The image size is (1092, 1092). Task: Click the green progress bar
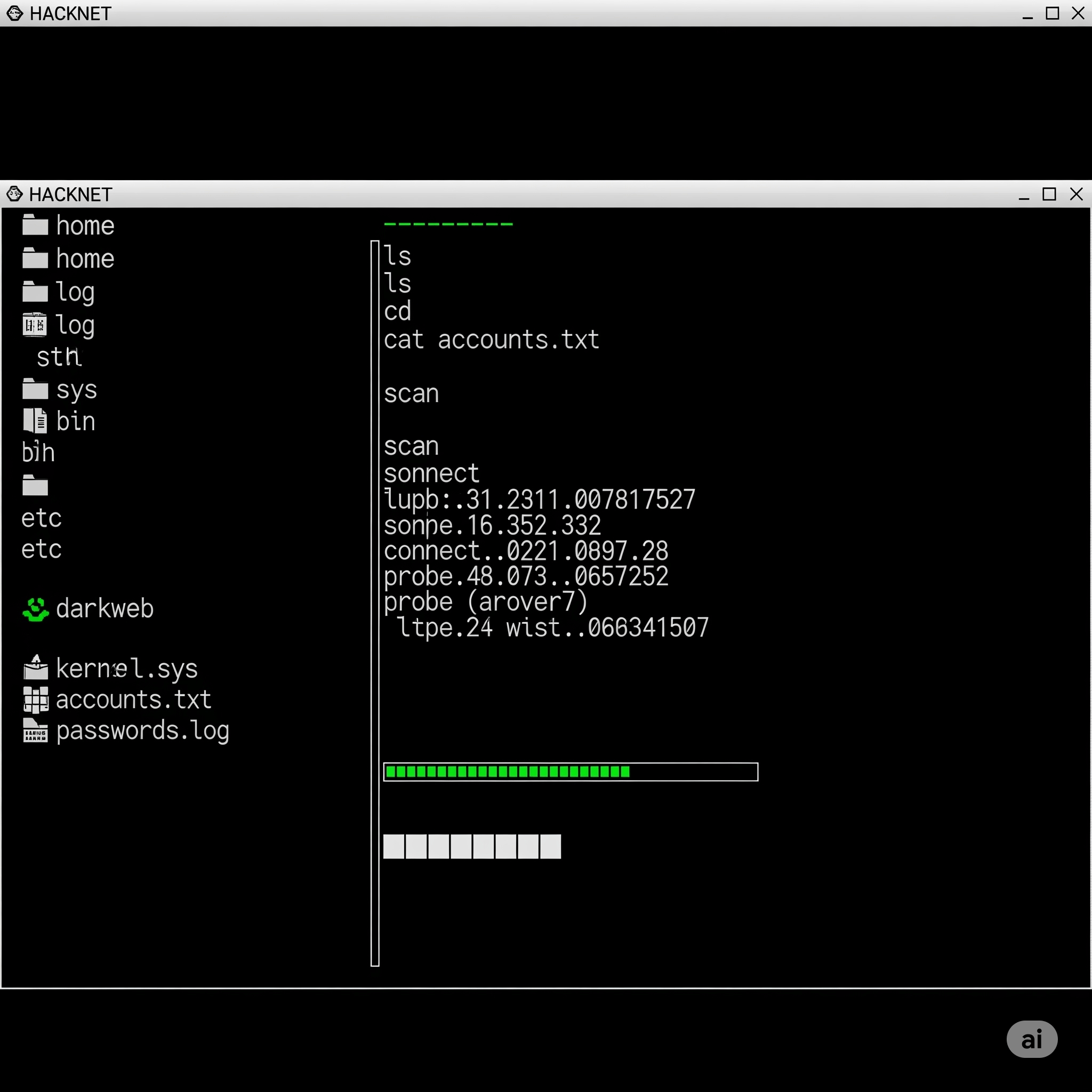571,772
